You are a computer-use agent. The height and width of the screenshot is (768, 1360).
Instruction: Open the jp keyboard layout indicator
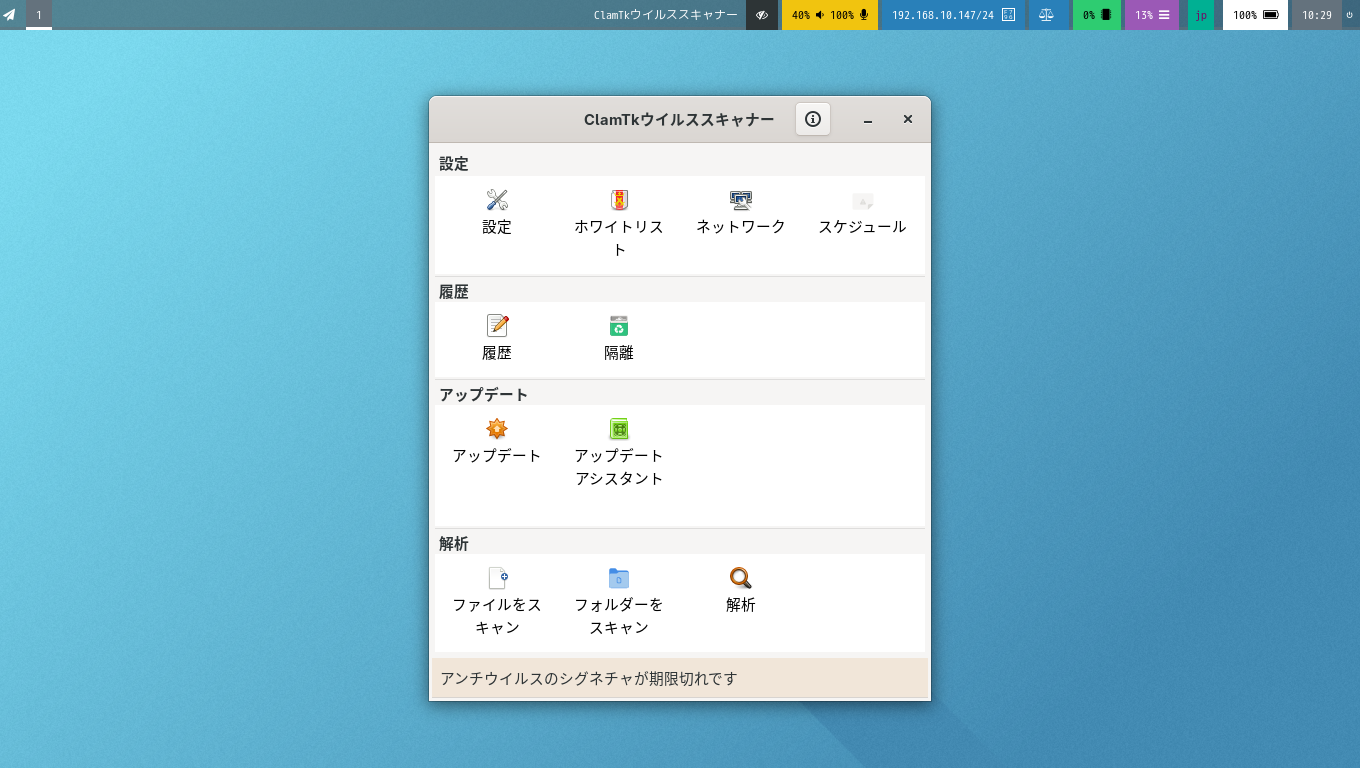click(1201, 15)
